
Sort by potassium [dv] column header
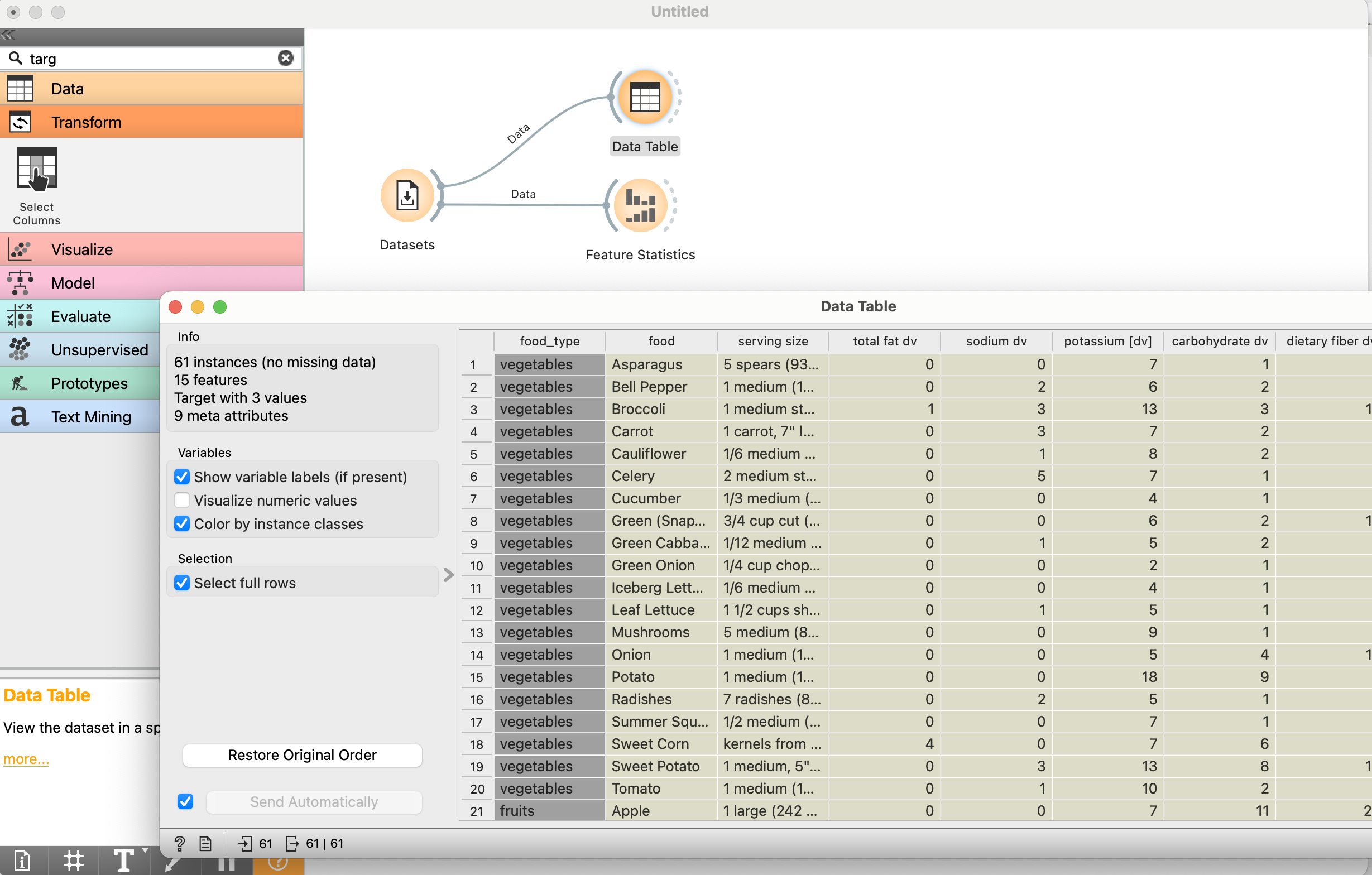(x=1107, y=341)
